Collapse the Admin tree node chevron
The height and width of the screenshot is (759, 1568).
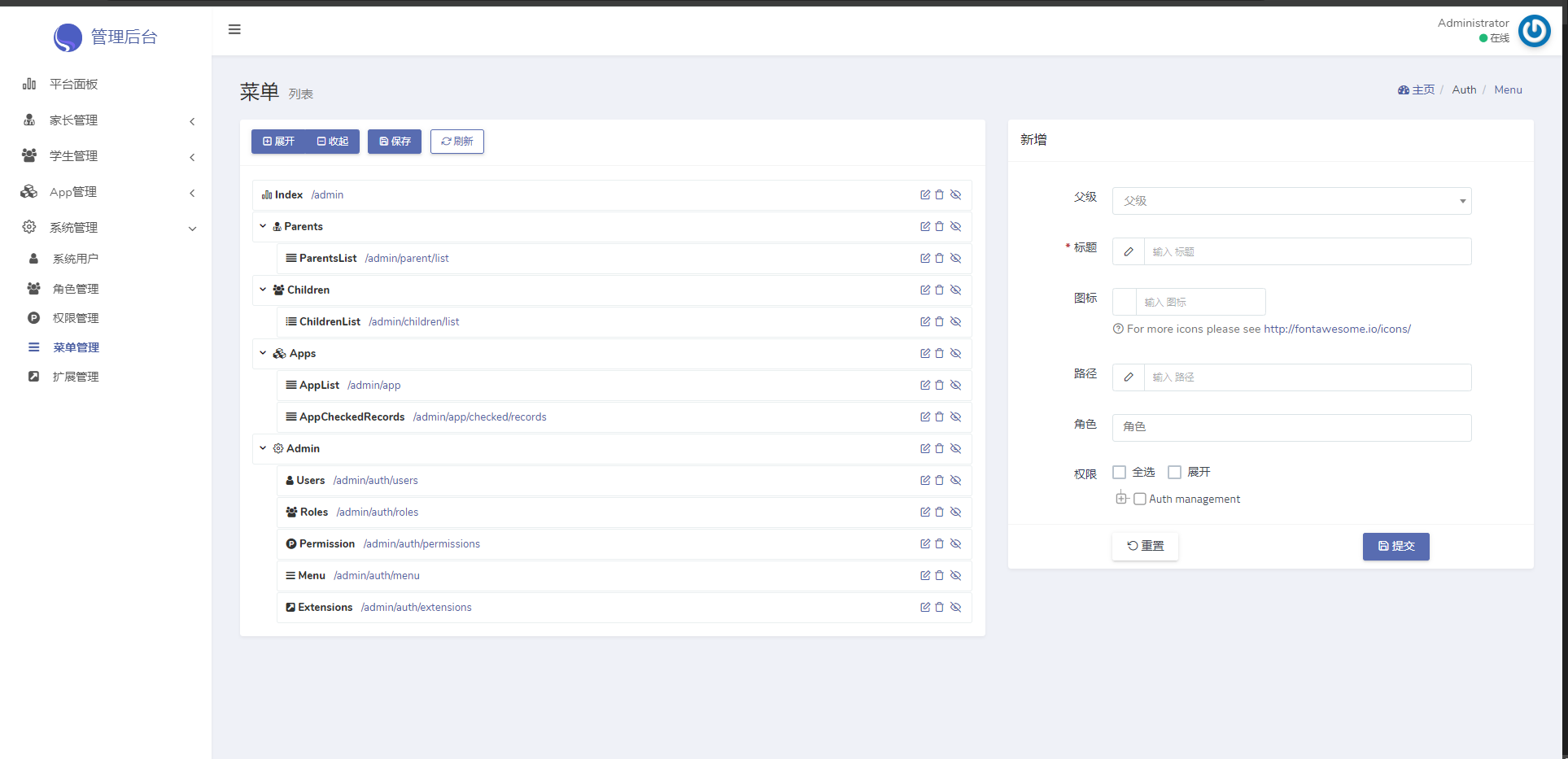click(x=263, y=448)
